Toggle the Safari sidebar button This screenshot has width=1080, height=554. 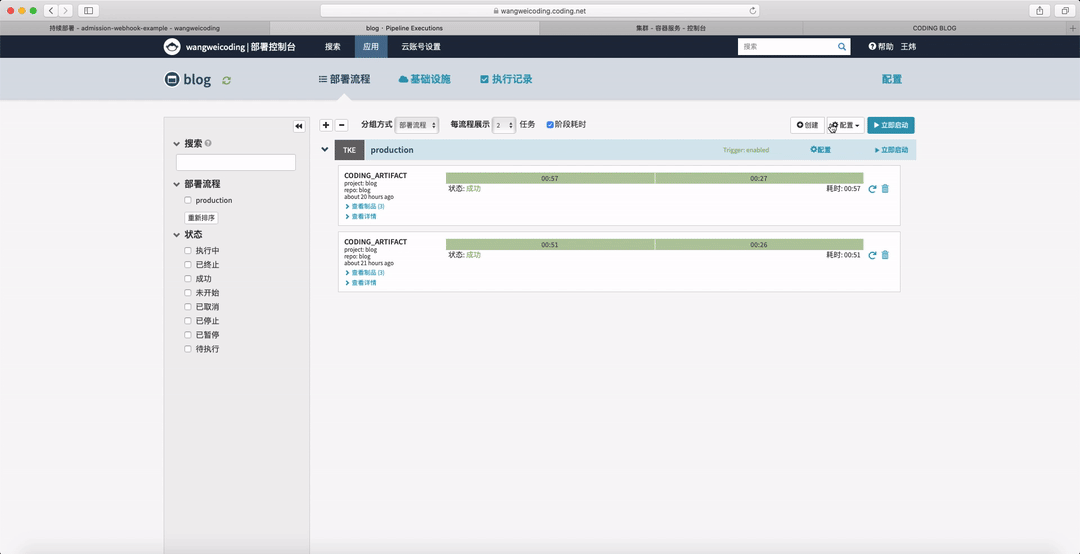89,10
